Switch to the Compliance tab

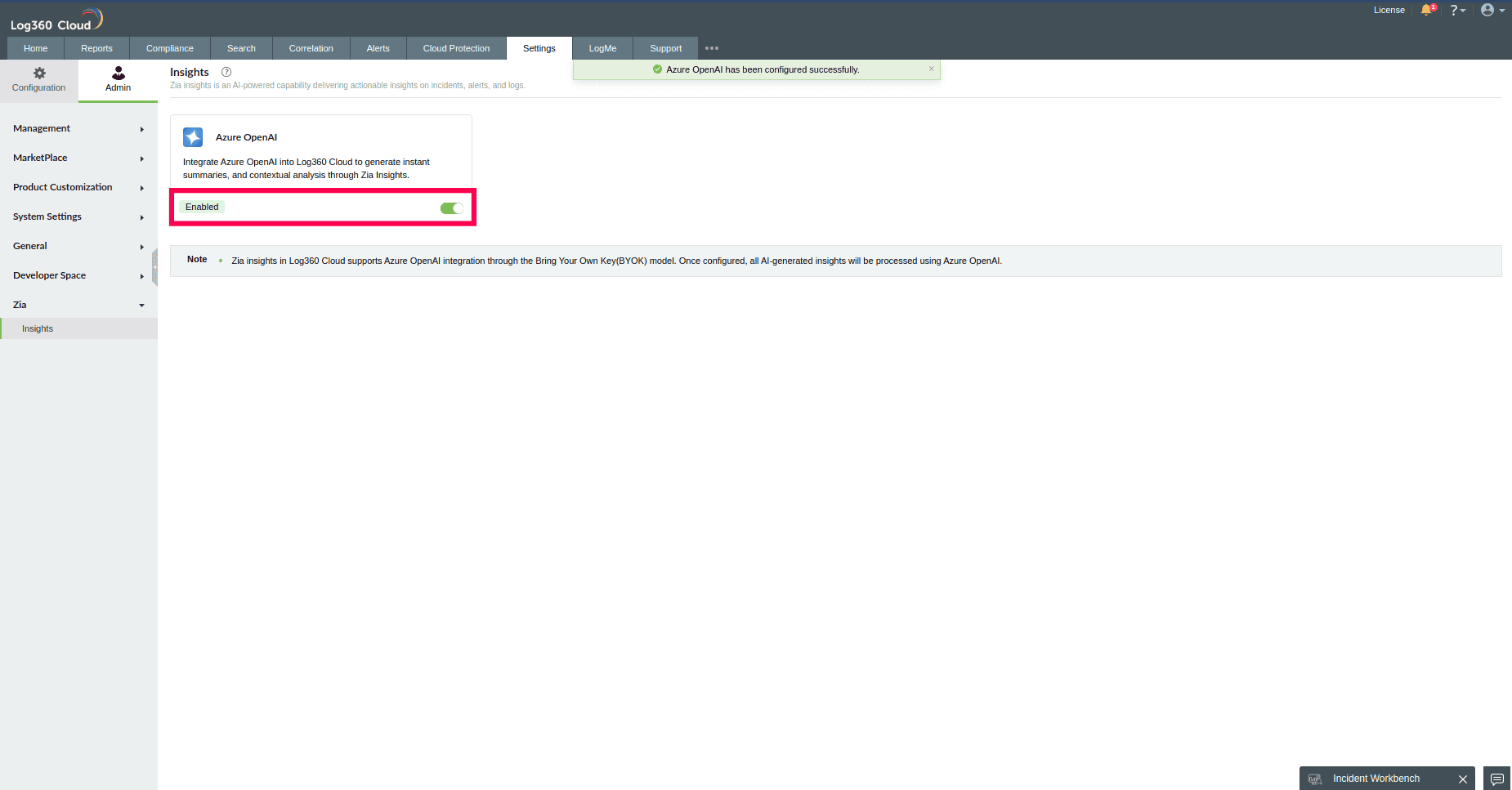click(x=170, y=48)
